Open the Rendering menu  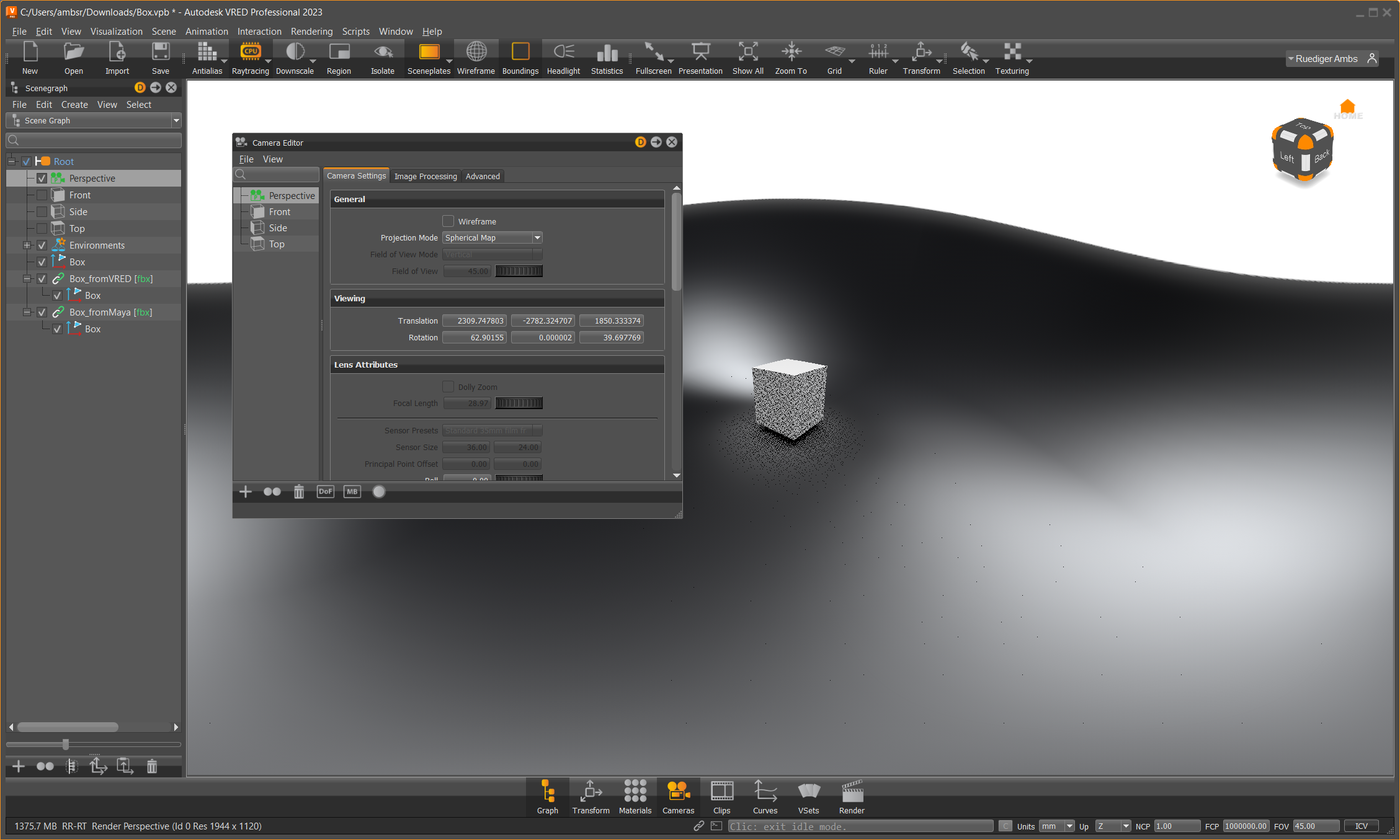(311, 32)
